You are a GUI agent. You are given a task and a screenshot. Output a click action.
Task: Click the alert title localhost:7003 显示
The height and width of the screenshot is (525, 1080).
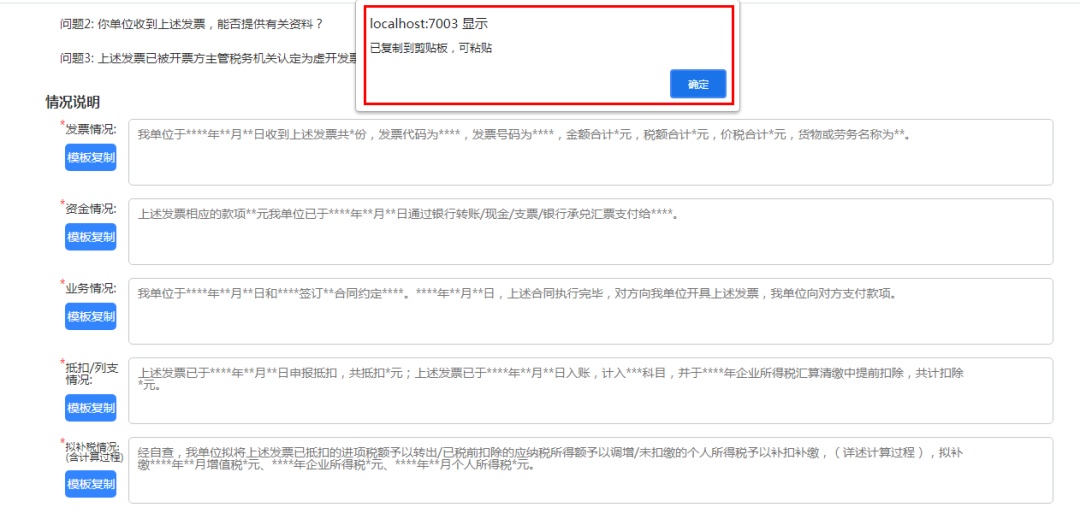429,24
